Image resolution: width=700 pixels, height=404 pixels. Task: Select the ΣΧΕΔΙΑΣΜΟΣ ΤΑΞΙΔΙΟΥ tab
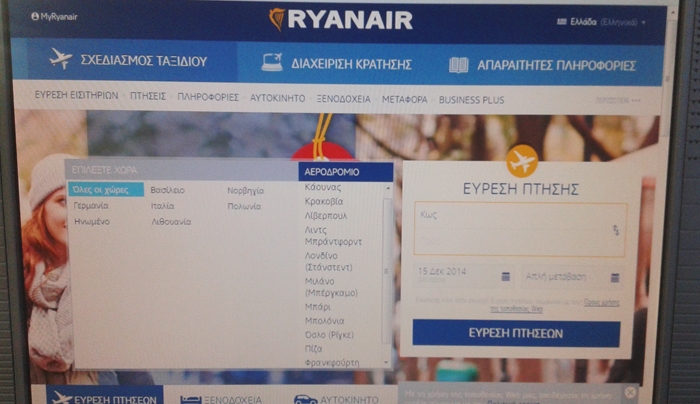[133, 60]
